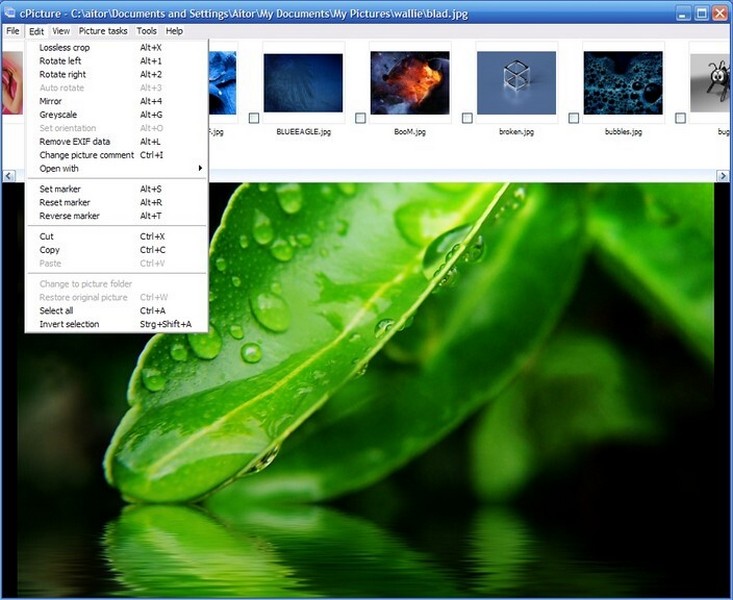
Task: Select the pink thumbnail at strip's left edge
Action: coord(12,83)
